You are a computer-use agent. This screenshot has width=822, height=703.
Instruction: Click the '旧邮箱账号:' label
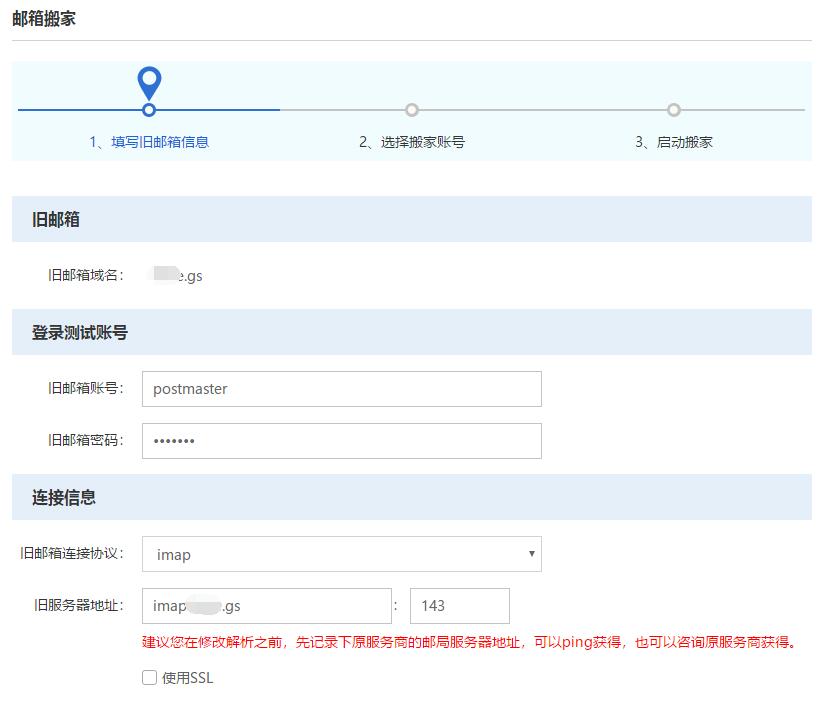(x=86, y=388)
